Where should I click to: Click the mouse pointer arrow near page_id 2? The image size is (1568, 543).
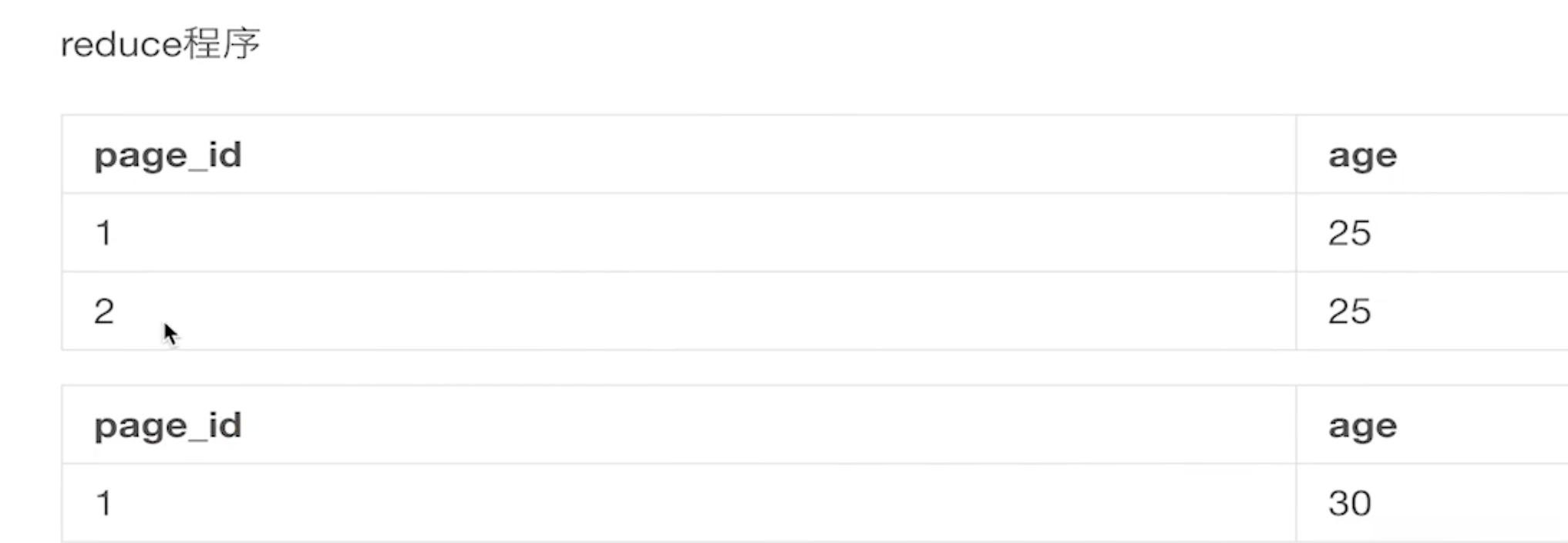(170, 334)
